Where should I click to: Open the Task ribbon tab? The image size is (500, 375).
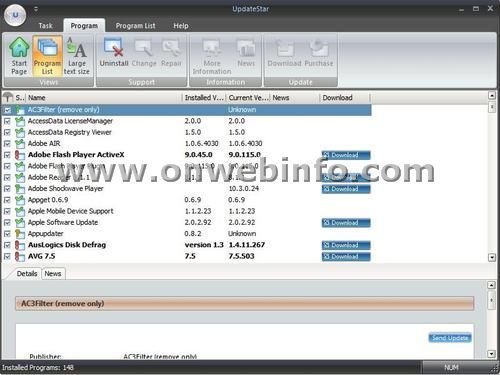(45, 26)
